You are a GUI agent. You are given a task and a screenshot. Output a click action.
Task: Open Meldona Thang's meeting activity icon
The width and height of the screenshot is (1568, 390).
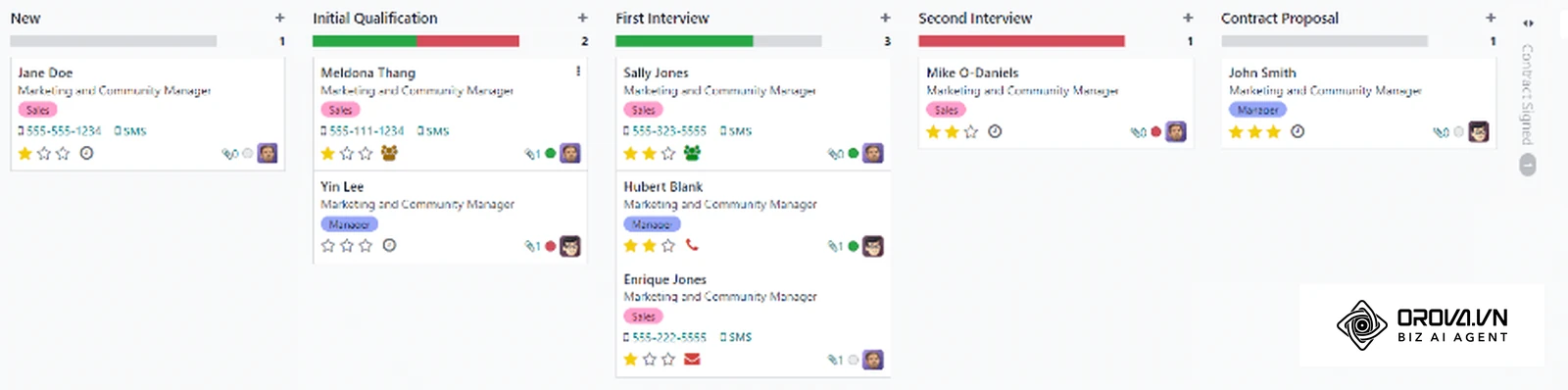click(x=389, y=153)
